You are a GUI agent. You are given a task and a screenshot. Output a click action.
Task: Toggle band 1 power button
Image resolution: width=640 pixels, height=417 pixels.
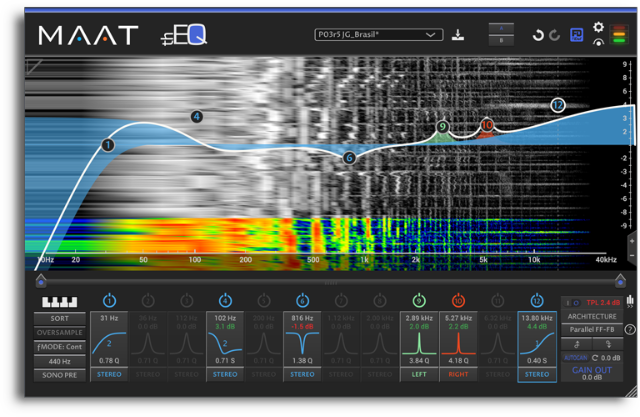109,301
